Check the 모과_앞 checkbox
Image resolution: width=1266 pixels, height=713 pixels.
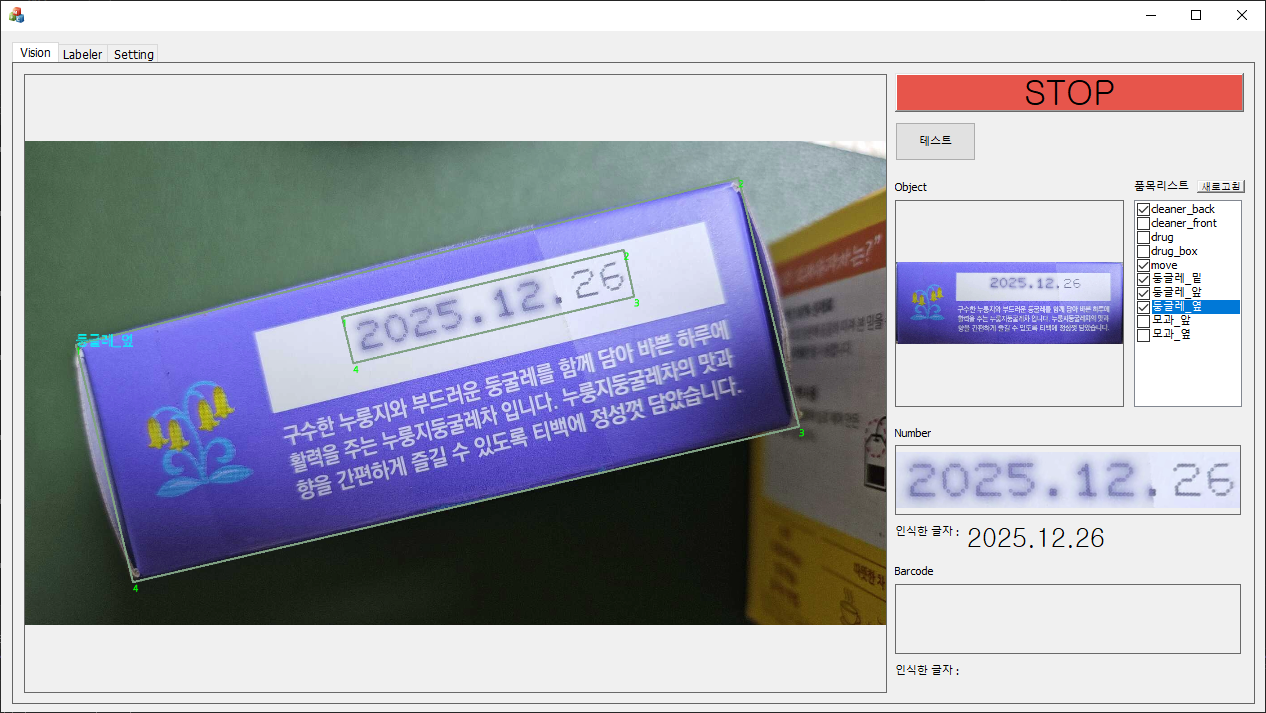(x=1143, y=321)
